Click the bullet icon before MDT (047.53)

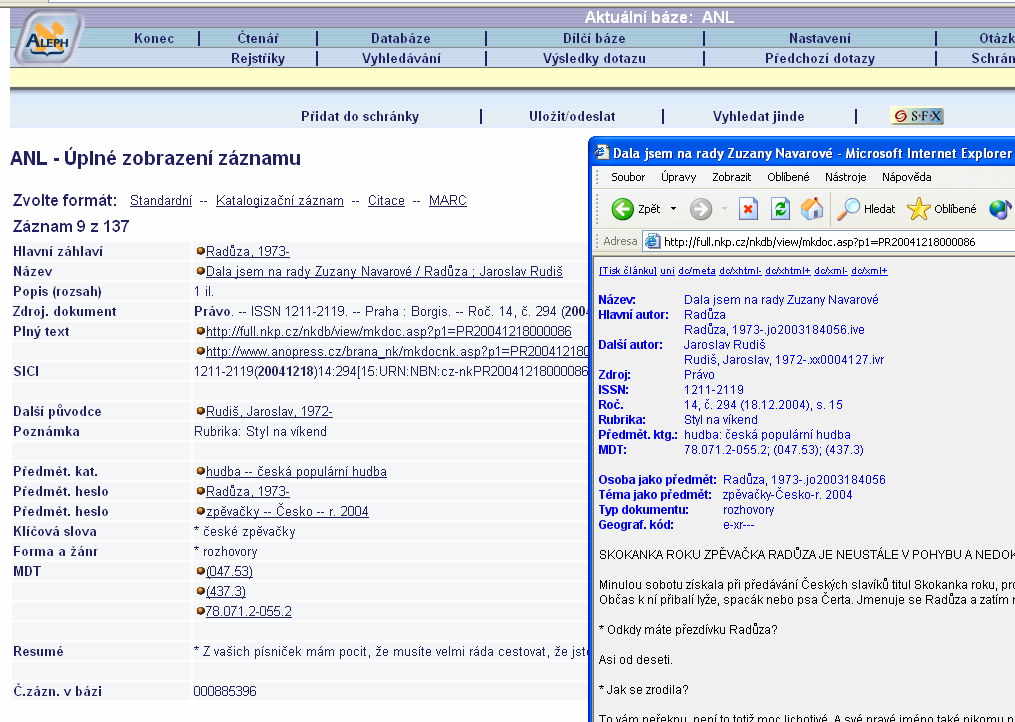pyautogui.click(x=201, y=571)
